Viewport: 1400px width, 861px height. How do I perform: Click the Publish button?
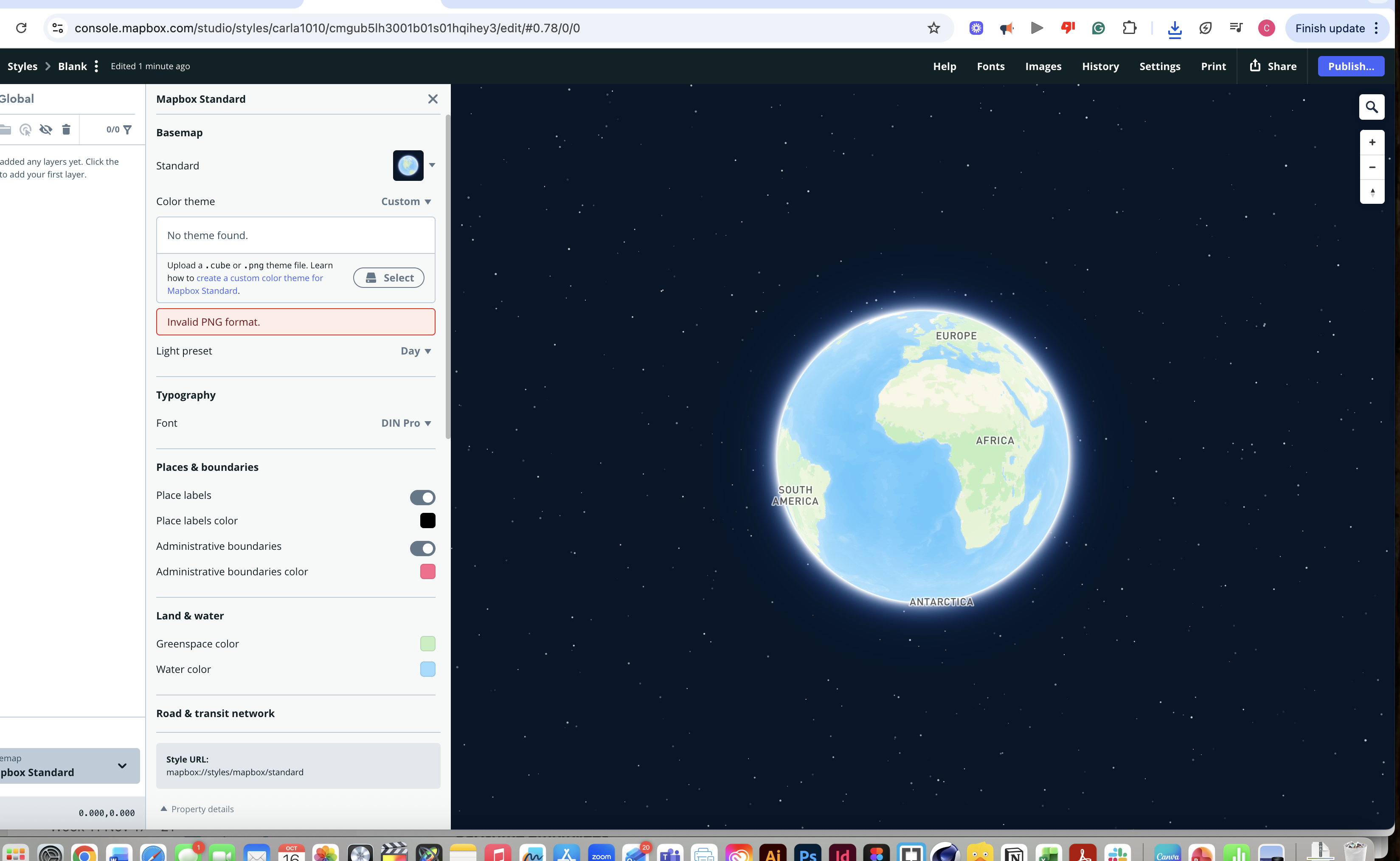coord(1350,65)
